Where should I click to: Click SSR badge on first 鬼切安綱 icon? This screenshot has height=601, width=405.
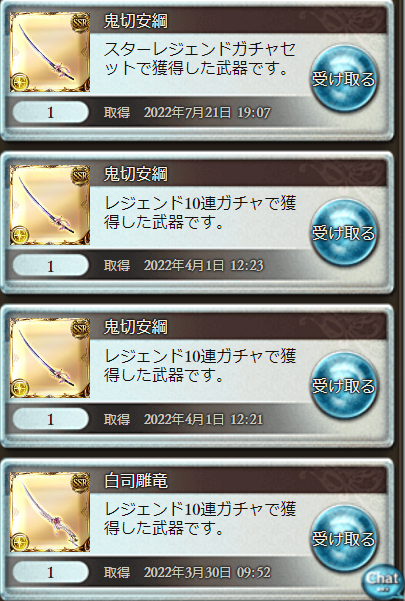(x=80, y=22)
